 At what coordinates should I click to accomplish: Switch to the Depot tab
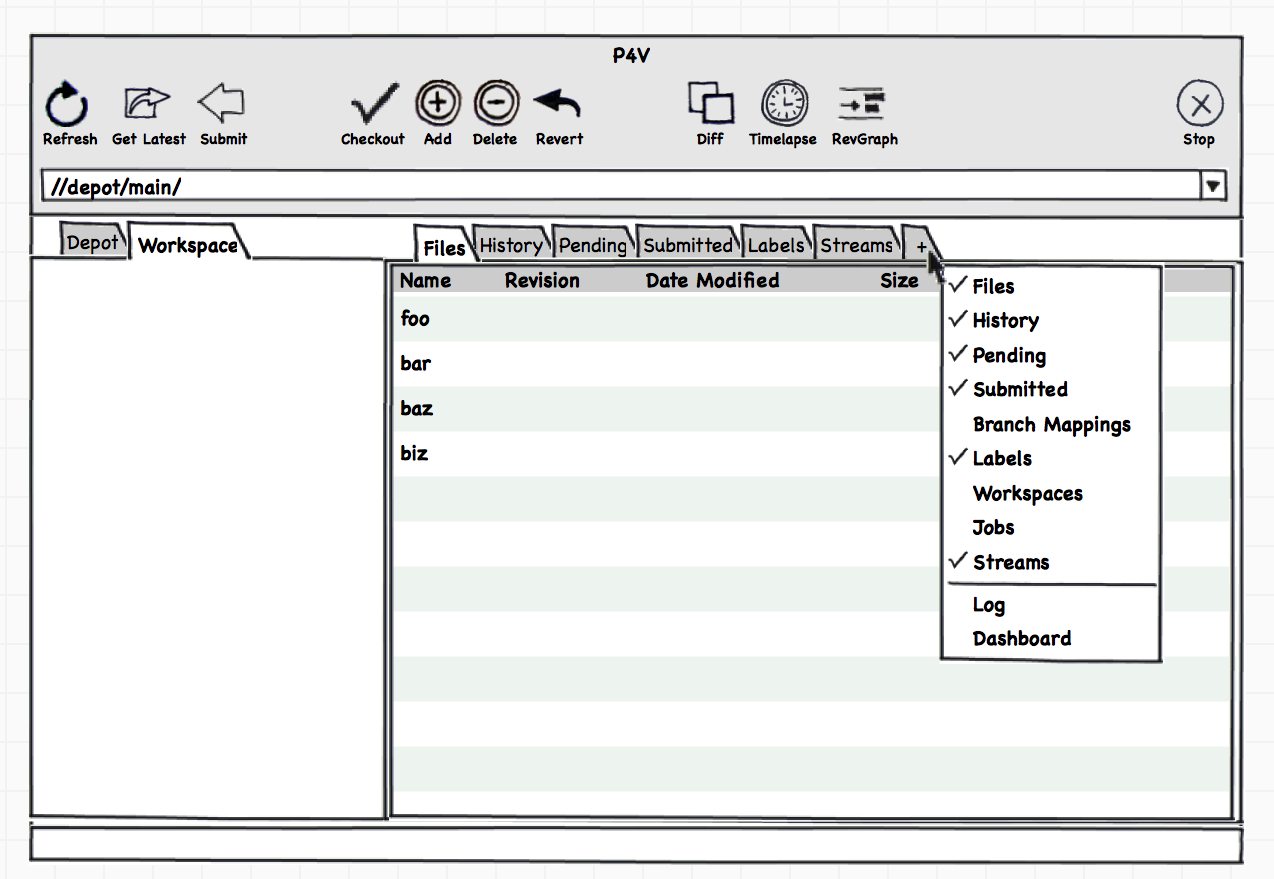tap(92, 243)
